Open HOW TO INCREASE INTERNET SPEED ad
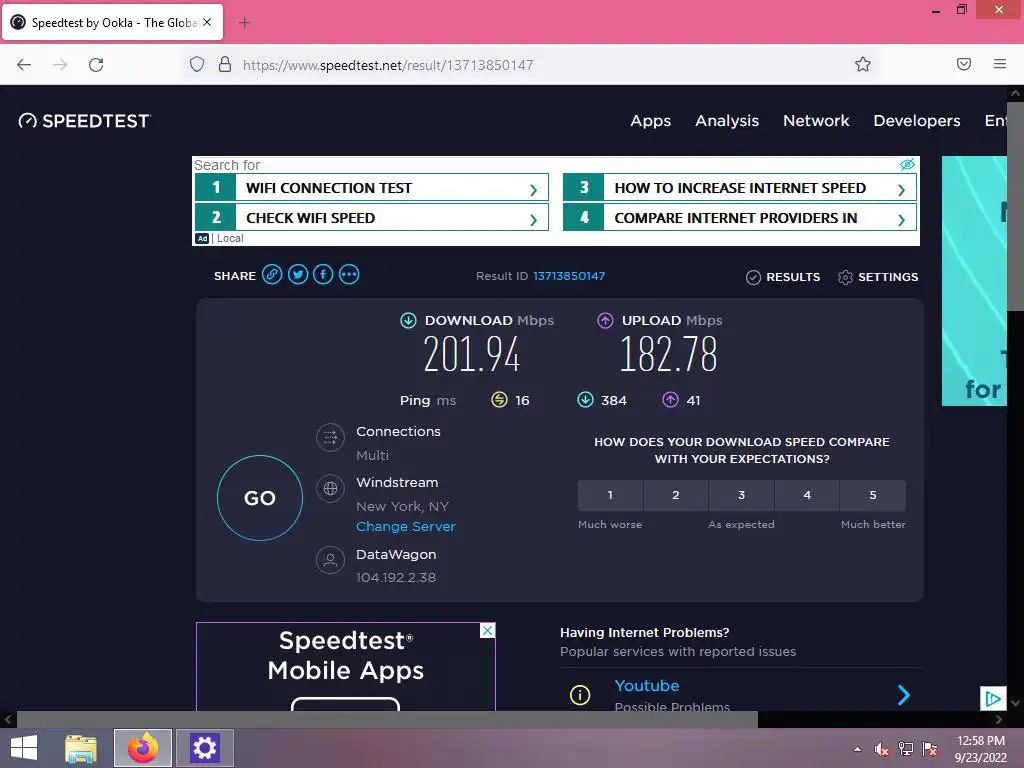Image resolution: width=1024 pixels, height=768 pixels. click(x=740, y=187)
